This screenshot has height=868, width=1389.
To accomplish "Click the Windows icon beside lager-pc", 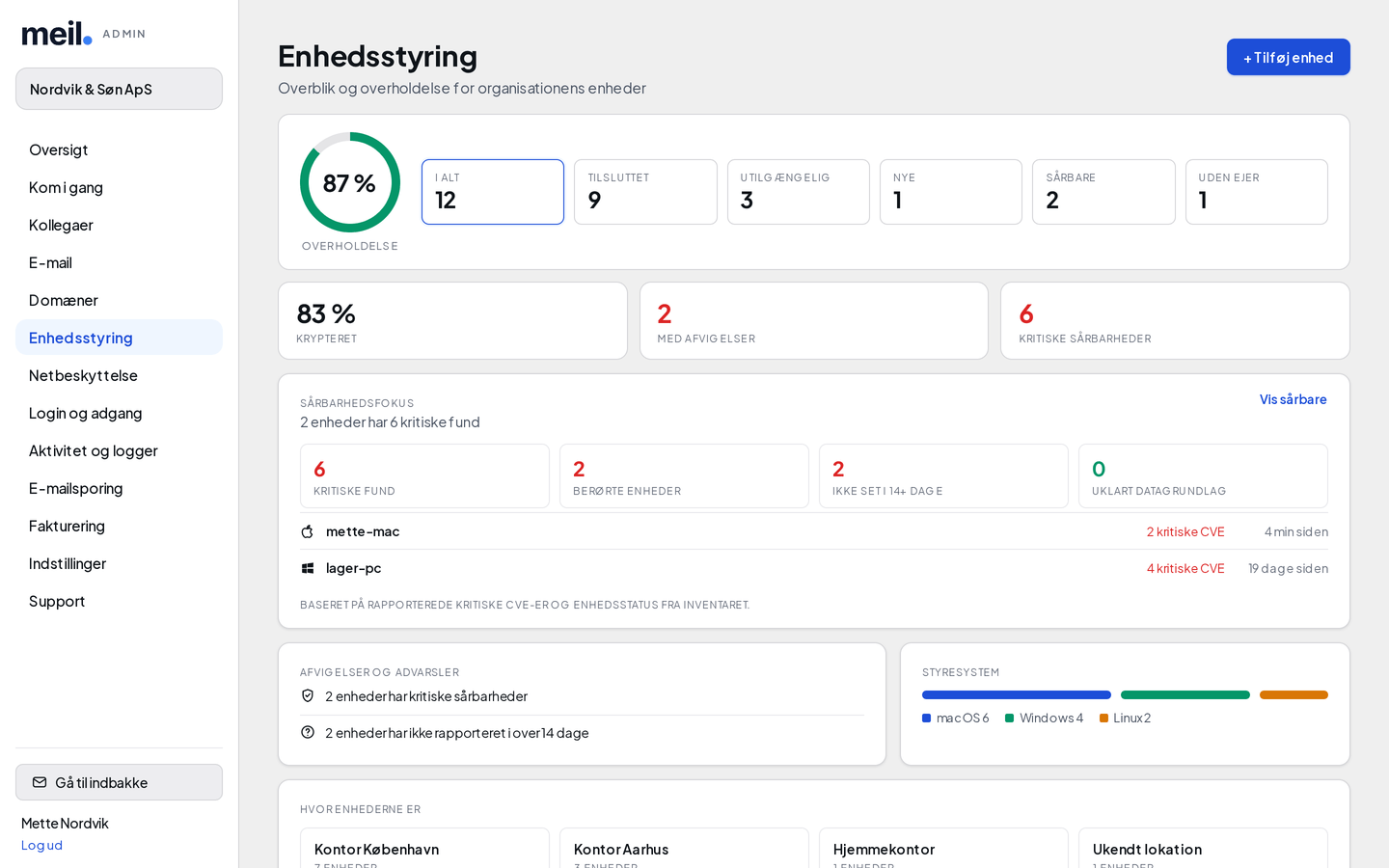I will click(x=308, y=568).
